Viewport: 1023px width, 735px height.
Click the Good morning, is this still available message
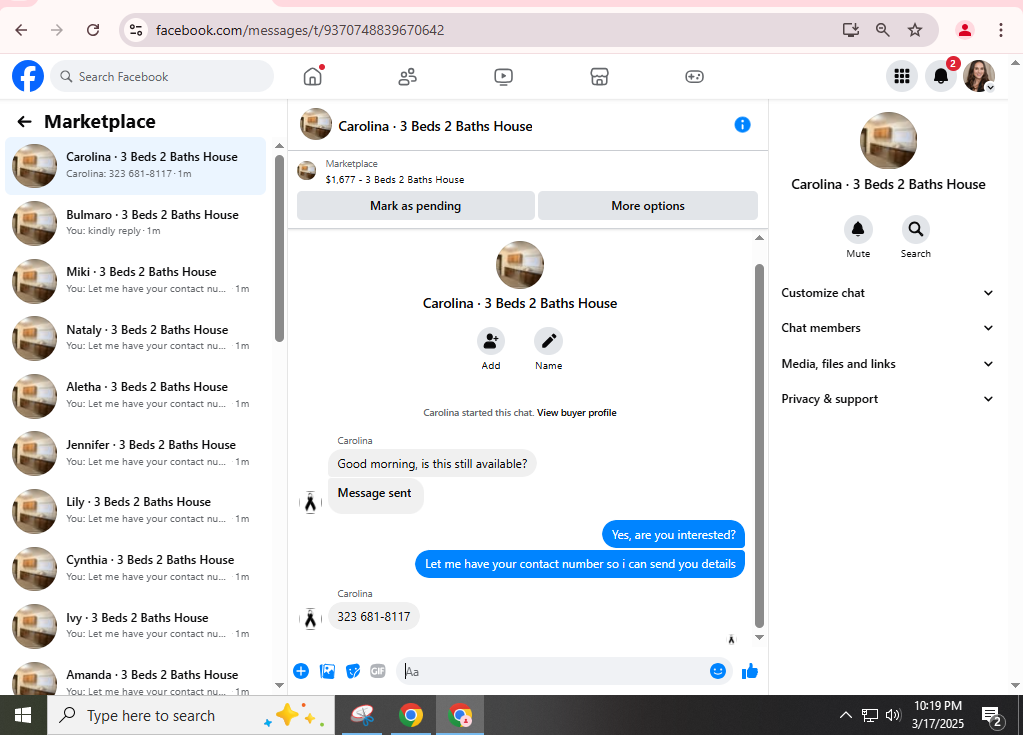[432, 464]
